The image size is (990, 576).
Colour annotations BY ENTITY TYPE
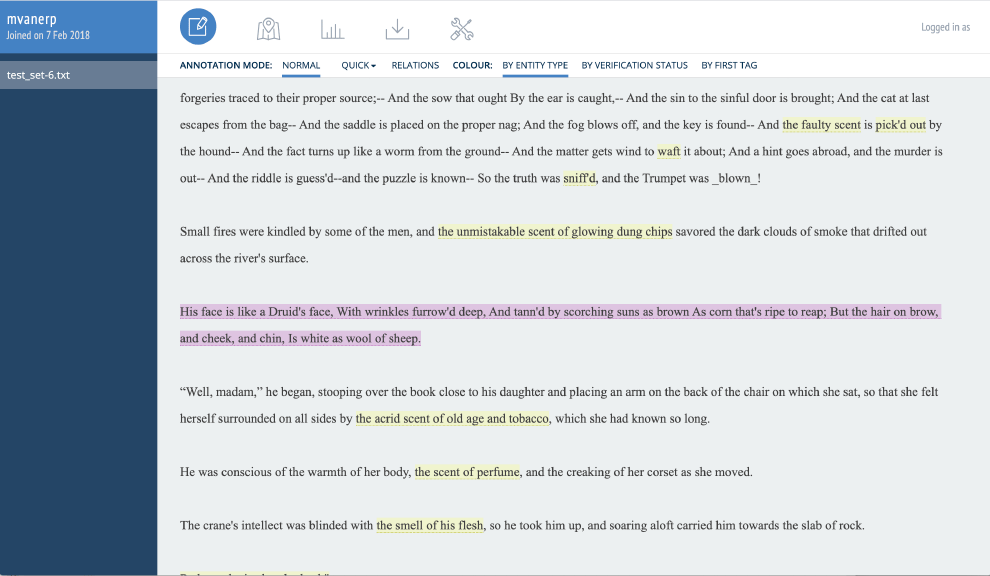[535, 65]
